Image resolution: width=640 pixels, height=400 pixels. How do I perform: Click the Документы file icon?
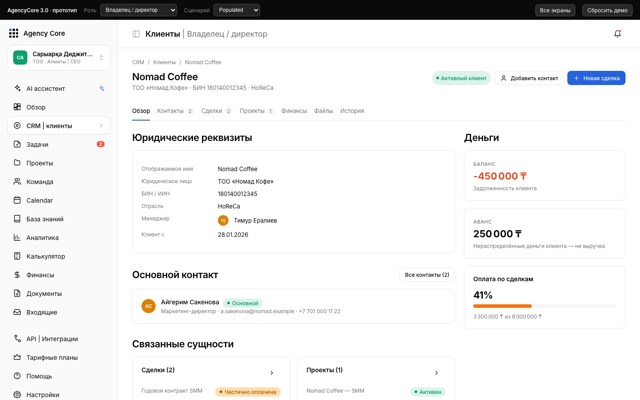point(17,293)
